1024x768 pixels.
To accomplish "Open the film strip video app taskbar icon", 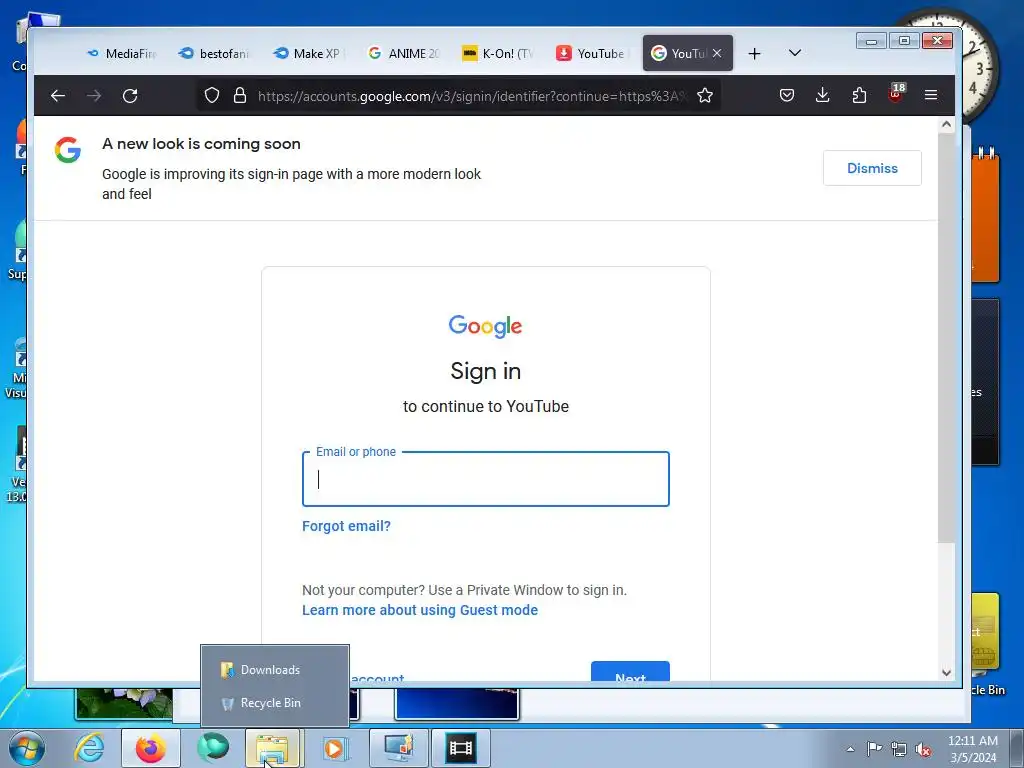I will (460, 748).
